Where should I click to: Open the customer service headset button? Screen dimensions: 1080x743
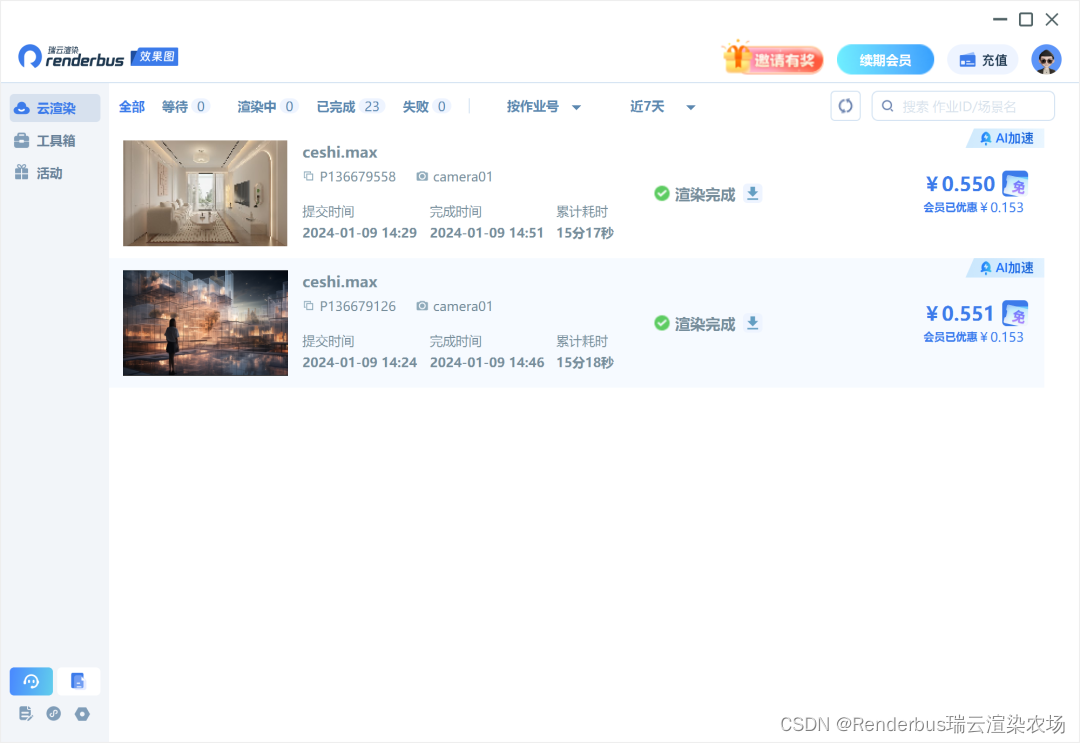click(31, 681)
